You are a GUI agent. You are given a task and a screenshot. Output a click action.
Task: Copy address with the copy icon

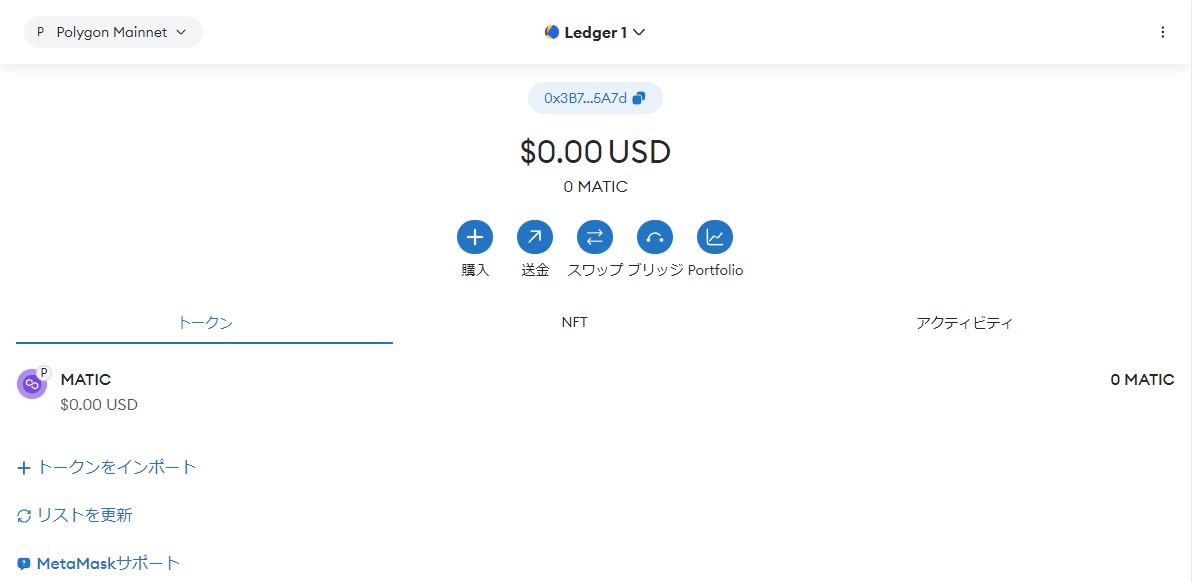[x=639, y=98]
